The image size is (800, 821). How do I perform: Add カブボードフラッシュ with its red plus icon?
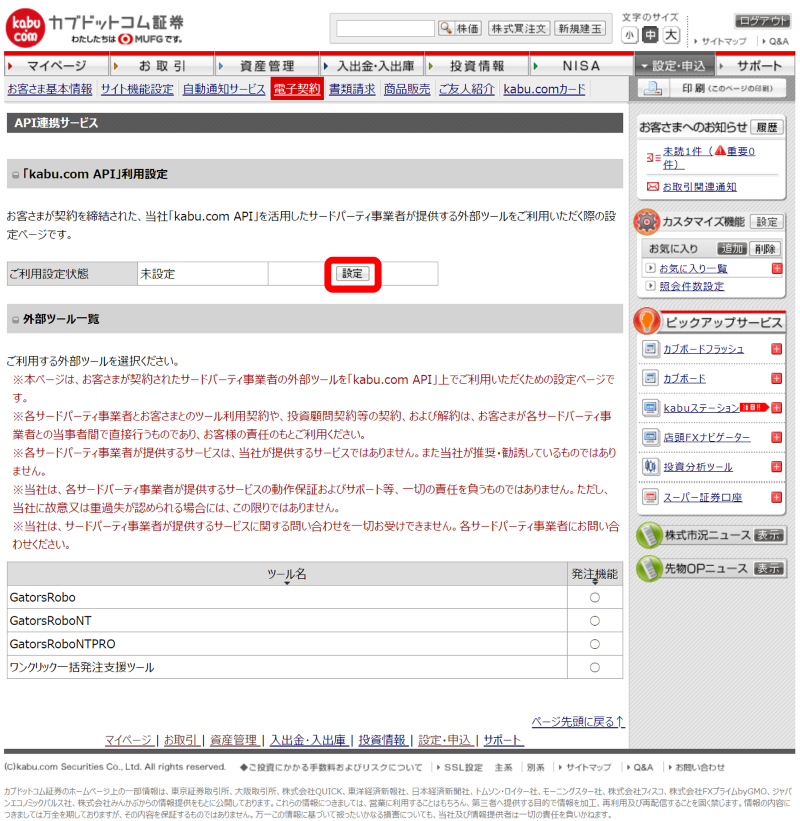pyautogui.click(x=777, y=349)
